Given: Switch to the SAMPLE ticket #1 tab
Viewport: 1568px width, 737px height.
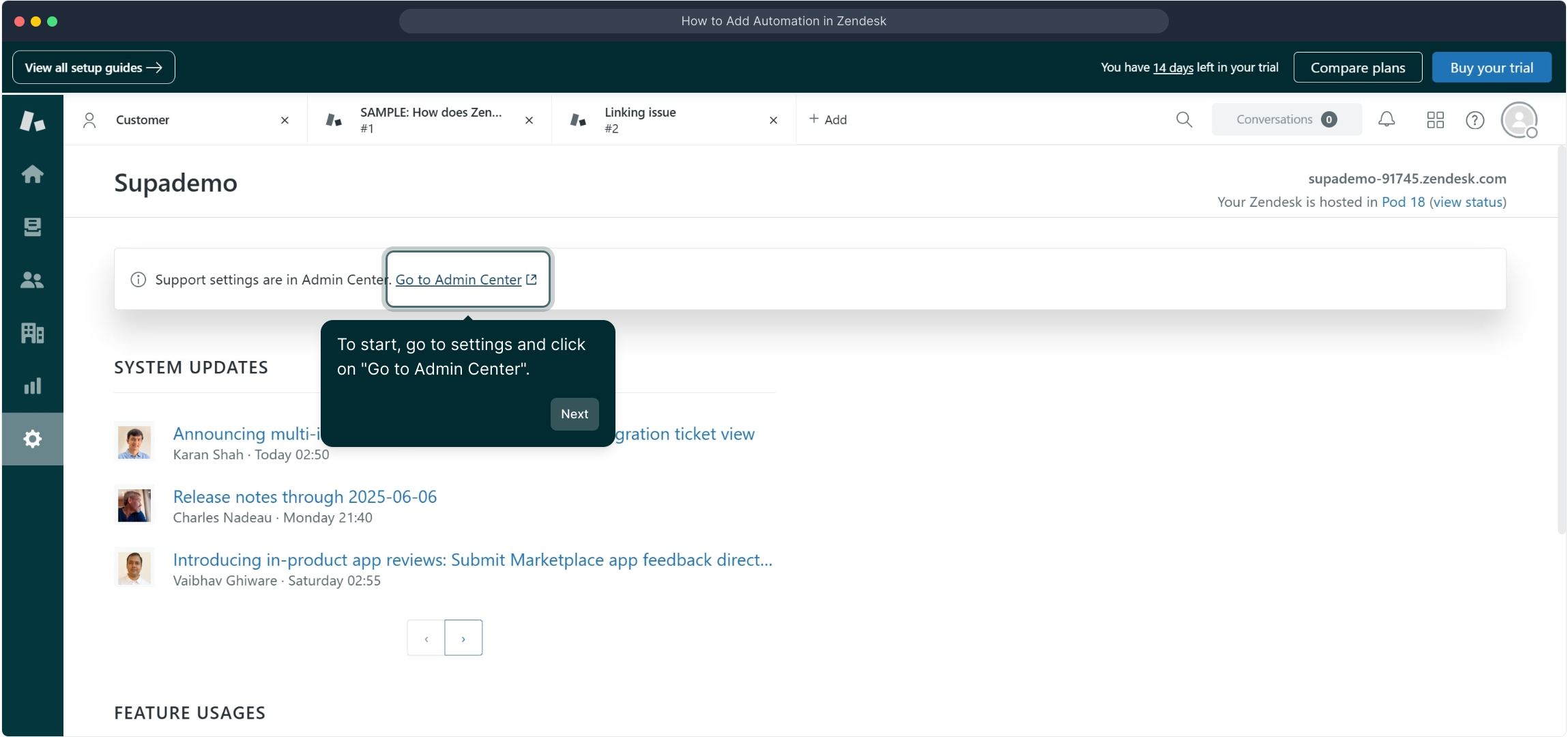Looking at the screenshot, I should click(430, 119).
